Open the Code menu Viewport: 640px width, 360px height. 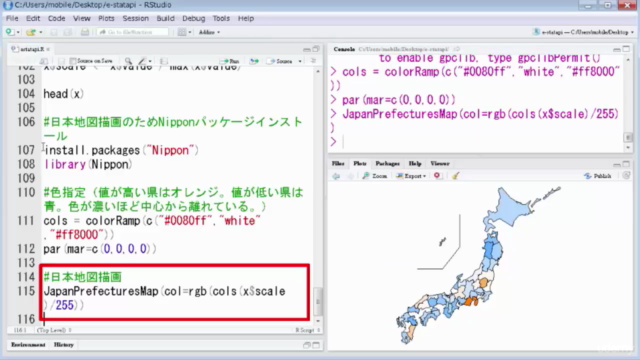pyautogui.click(x=56, y=18)
